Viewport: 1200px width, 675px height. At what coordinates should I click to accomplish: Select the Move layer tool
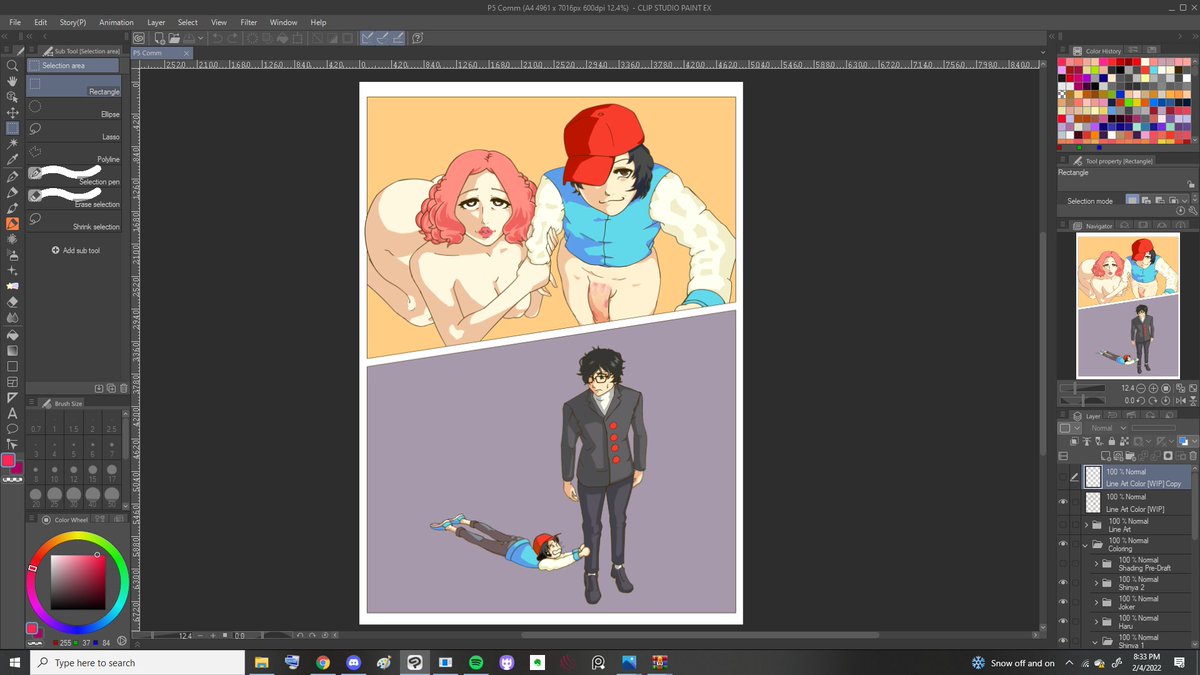(x=12, y=113)
